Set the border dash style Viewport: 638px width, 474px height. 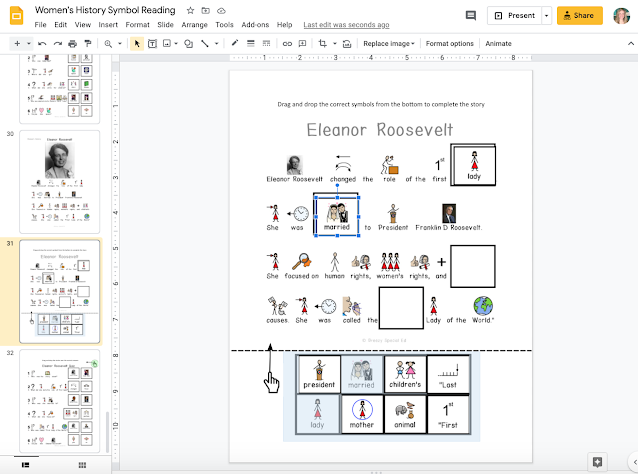tap(266, 44)
